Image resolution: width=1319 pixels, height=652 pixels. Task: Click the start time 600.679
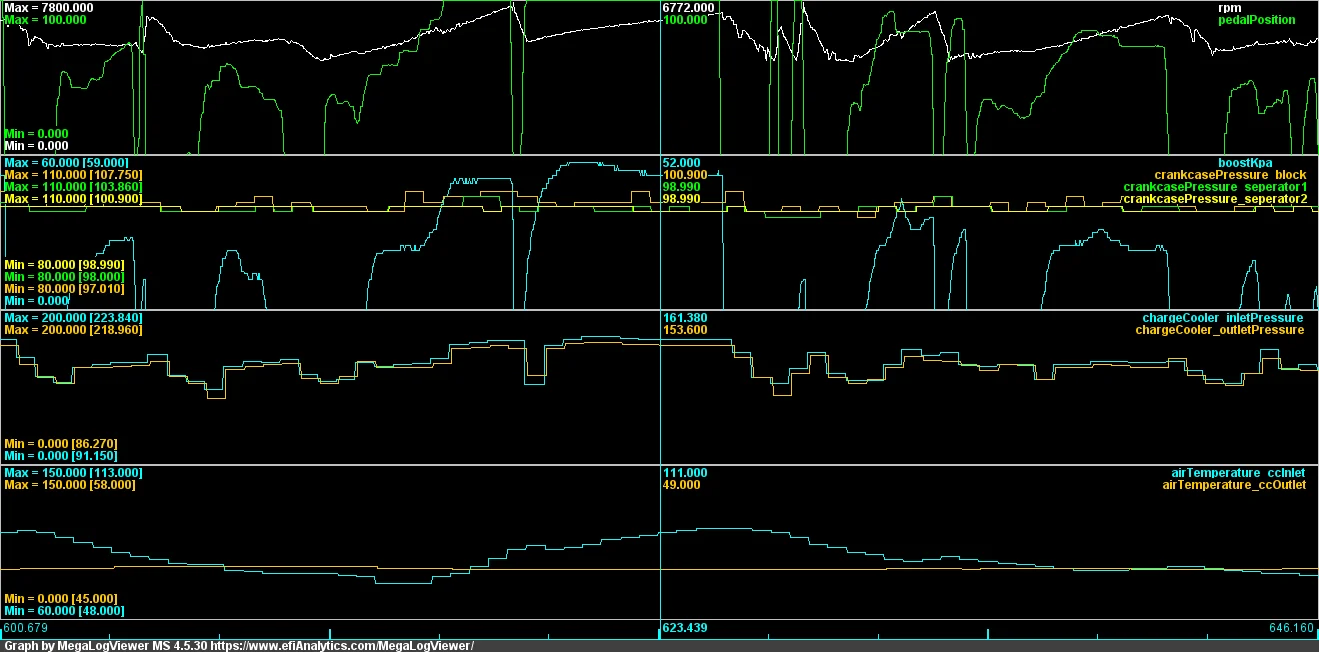[27, 629]
